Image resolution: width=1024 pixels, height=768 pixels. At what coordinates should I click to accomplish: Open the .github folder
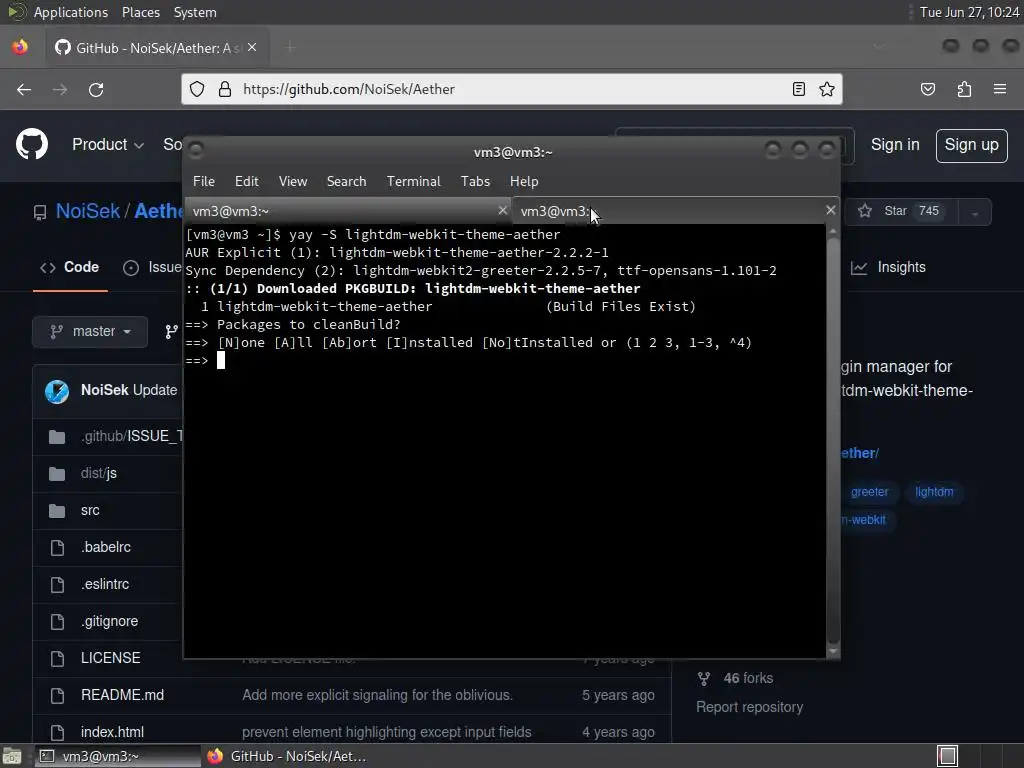(131, 436)
